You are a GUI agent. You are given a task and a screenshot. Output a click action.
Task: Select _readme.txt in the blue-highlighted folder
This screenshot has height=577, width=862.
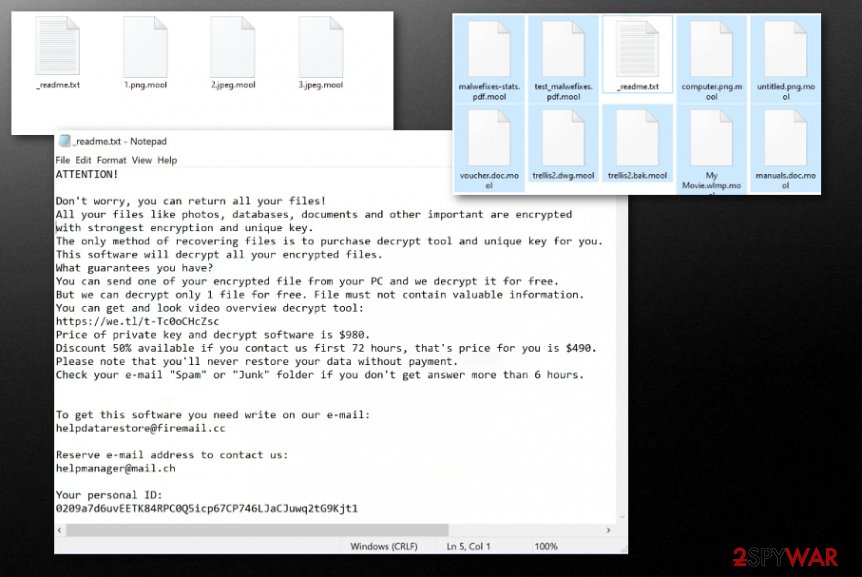(x=638, y=55)
